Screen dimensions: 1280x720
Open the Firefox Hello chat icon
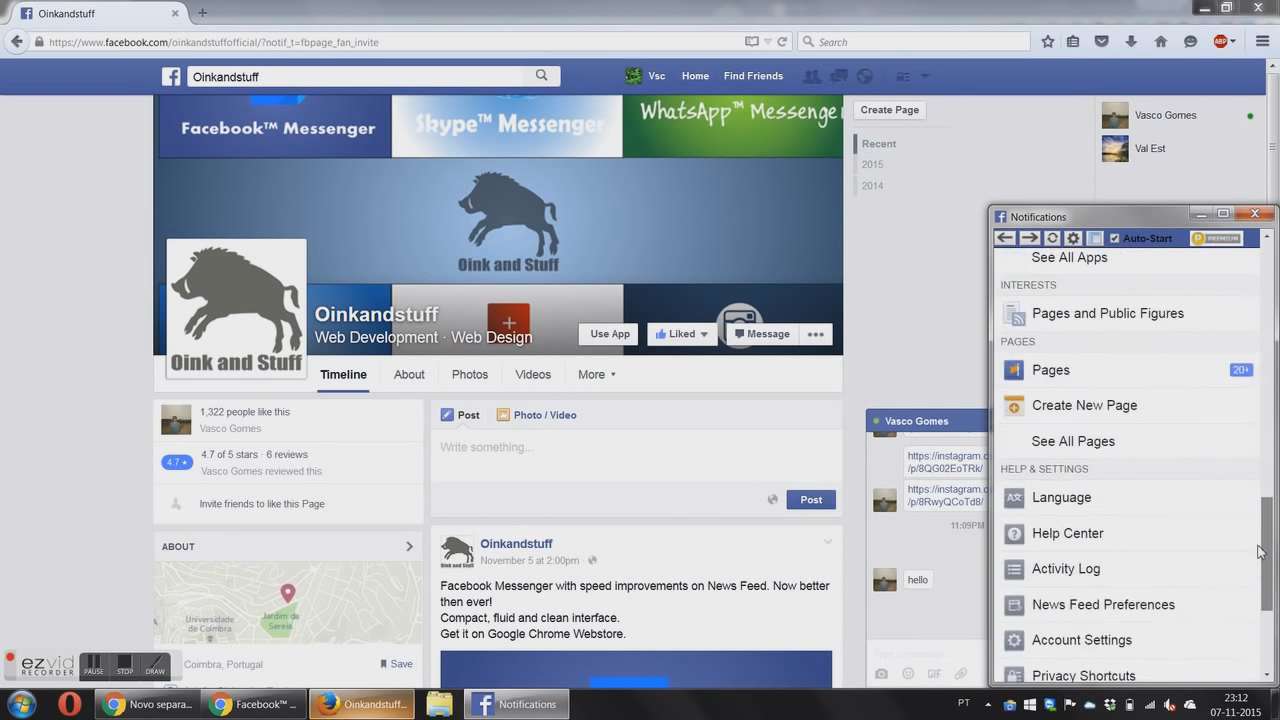pyautogui.click(x=1190, y=42)
